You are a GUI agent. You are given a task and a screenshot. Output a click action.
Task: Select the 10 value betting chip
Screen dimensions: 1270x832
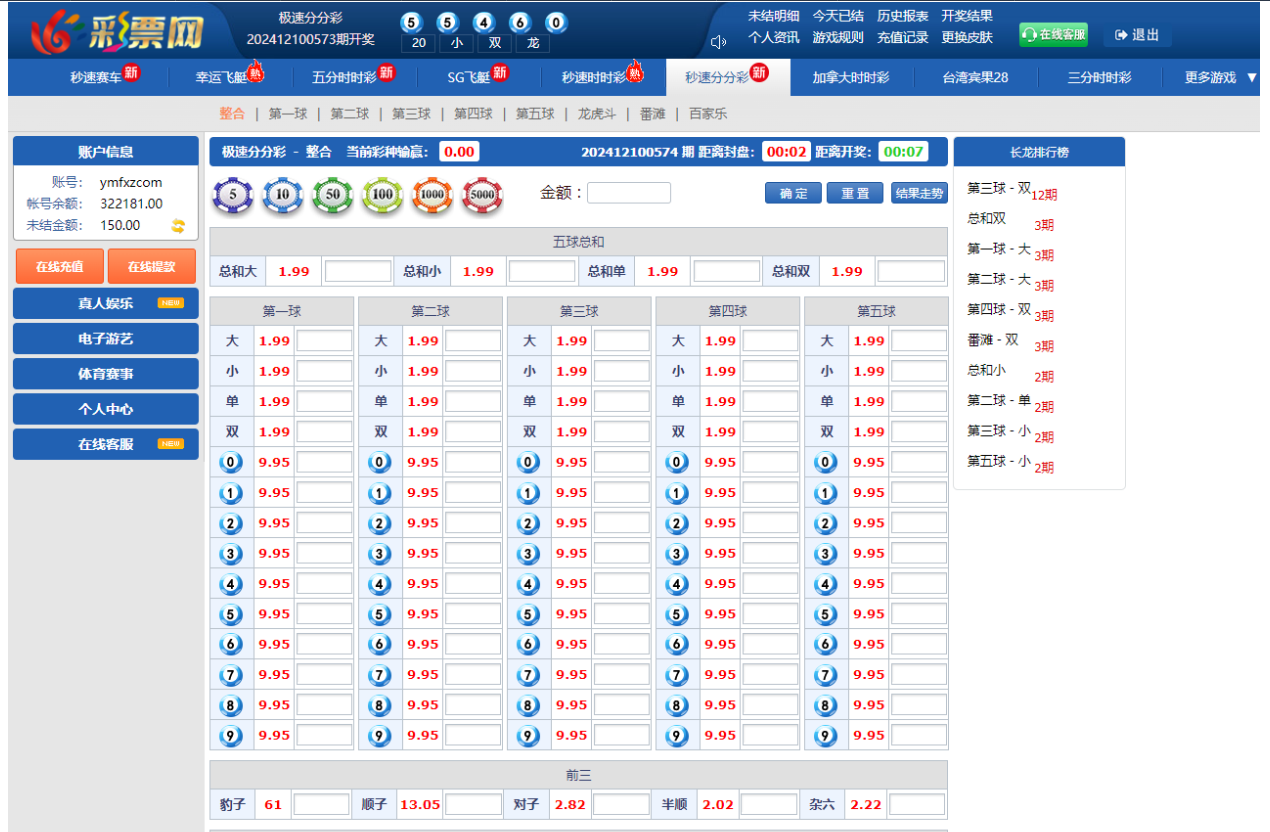point(283,195)
